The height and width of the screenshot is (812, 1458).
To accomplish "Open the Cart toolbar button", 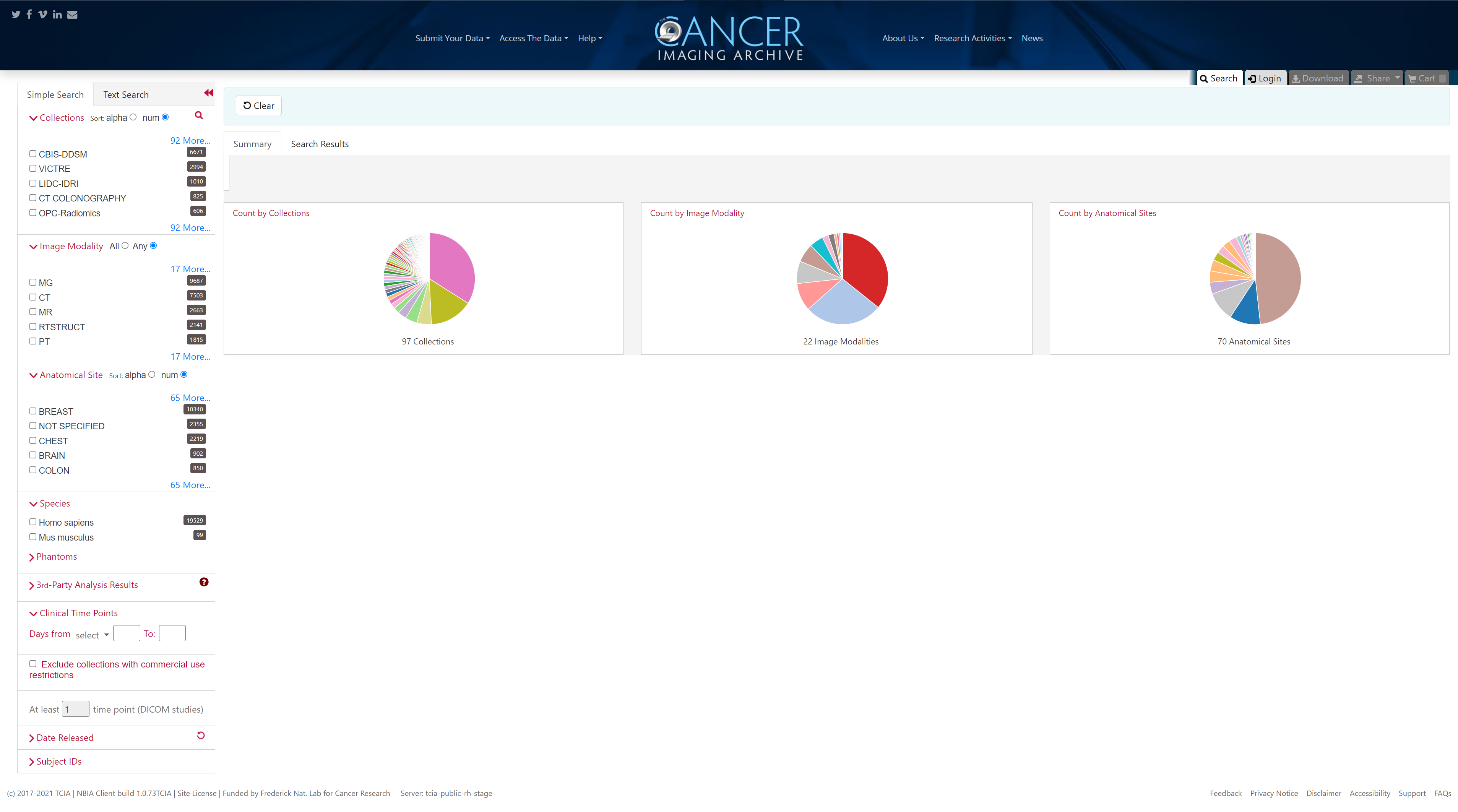I will point(1426,78).
